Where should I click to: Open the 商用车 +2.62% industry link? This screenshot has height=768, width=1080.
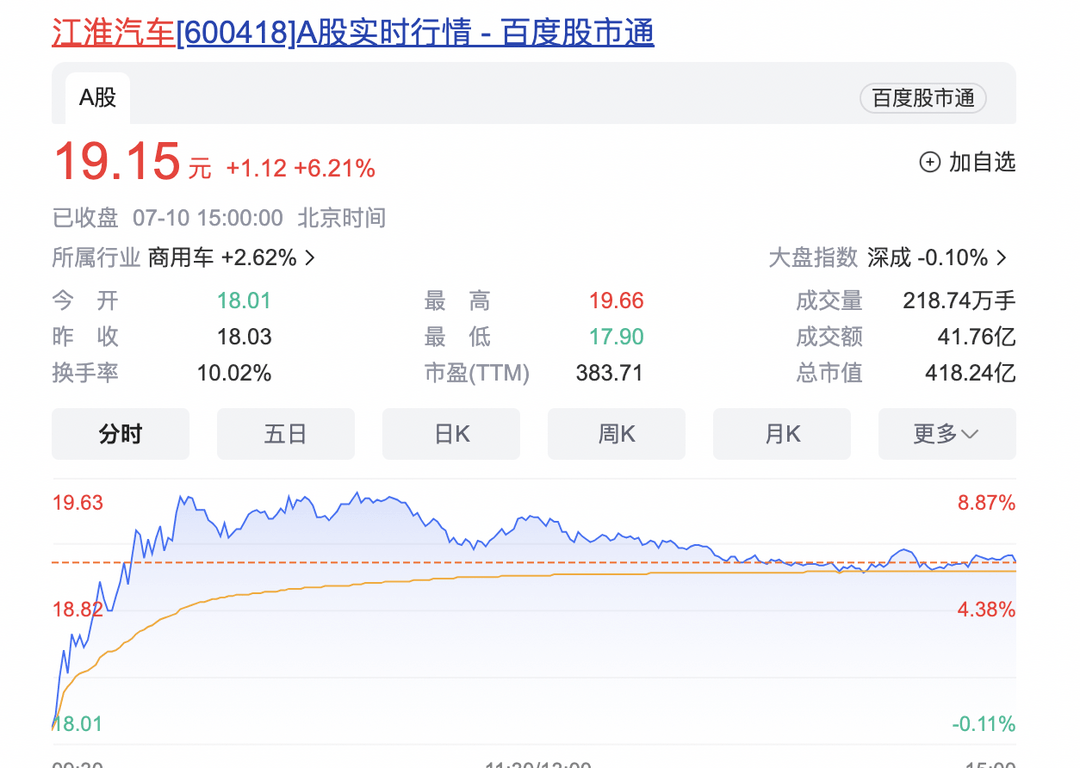tap(222, 258)
